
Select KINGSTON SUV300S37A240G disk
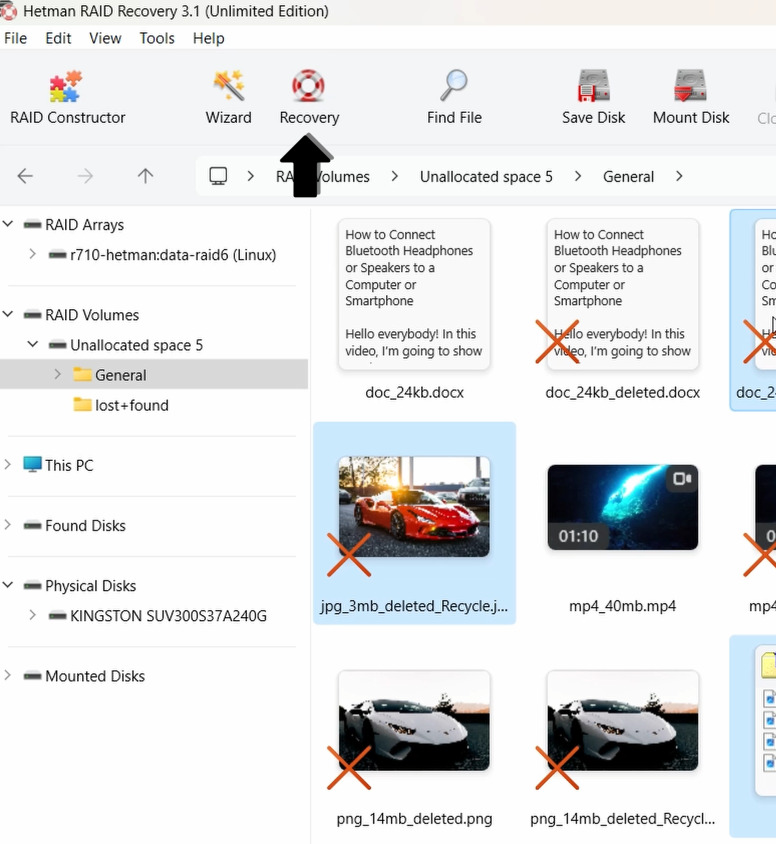tap(168, 616)
